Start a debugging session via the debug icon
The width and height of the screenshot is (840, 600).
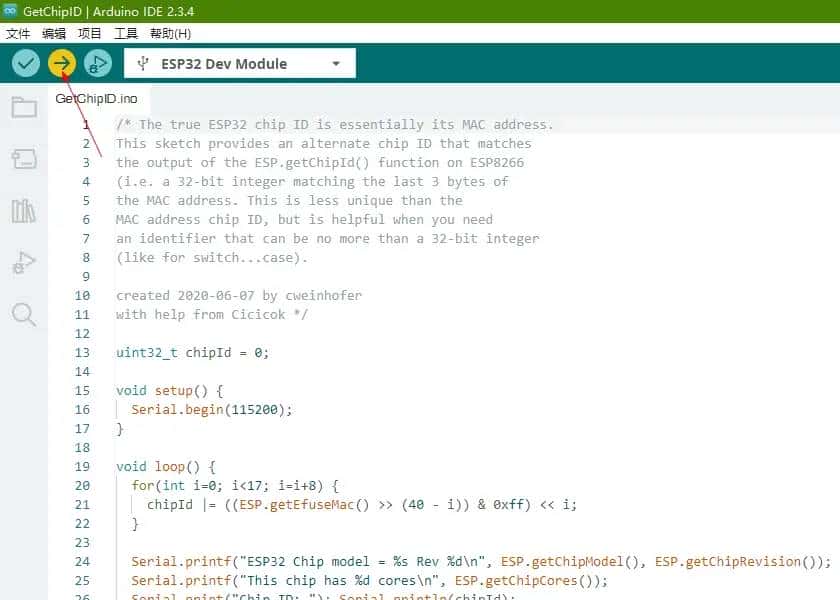(98, 62)
